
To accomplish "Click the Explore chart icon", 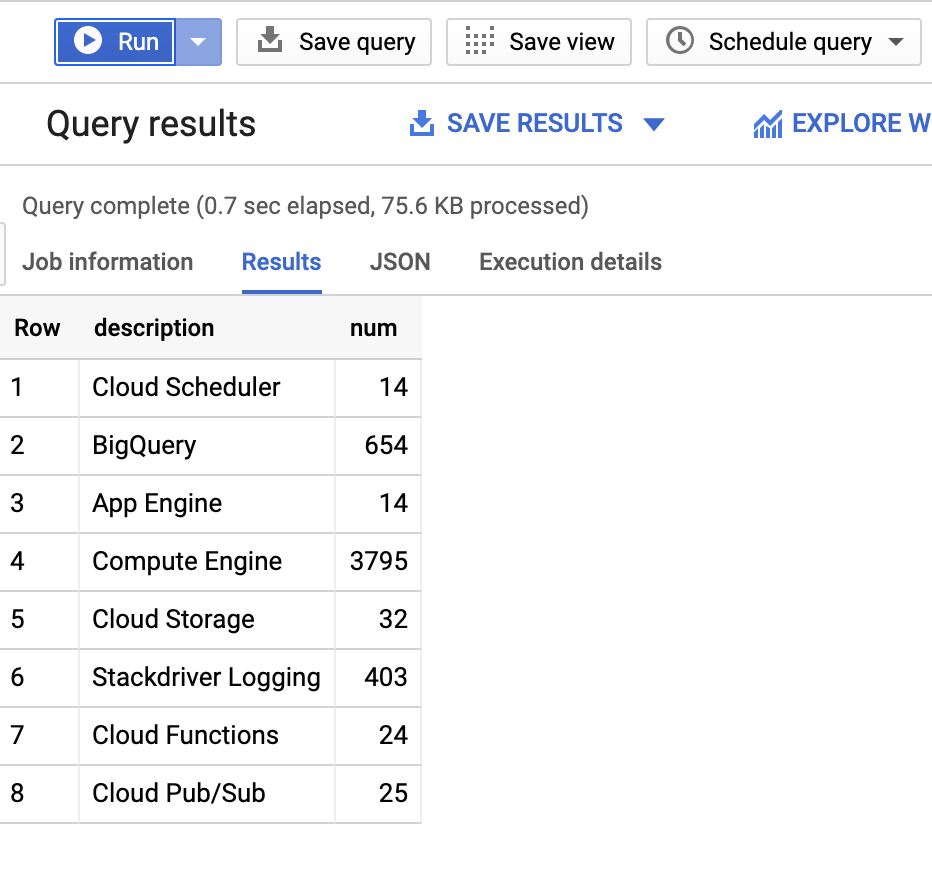I will pos(767,124).
